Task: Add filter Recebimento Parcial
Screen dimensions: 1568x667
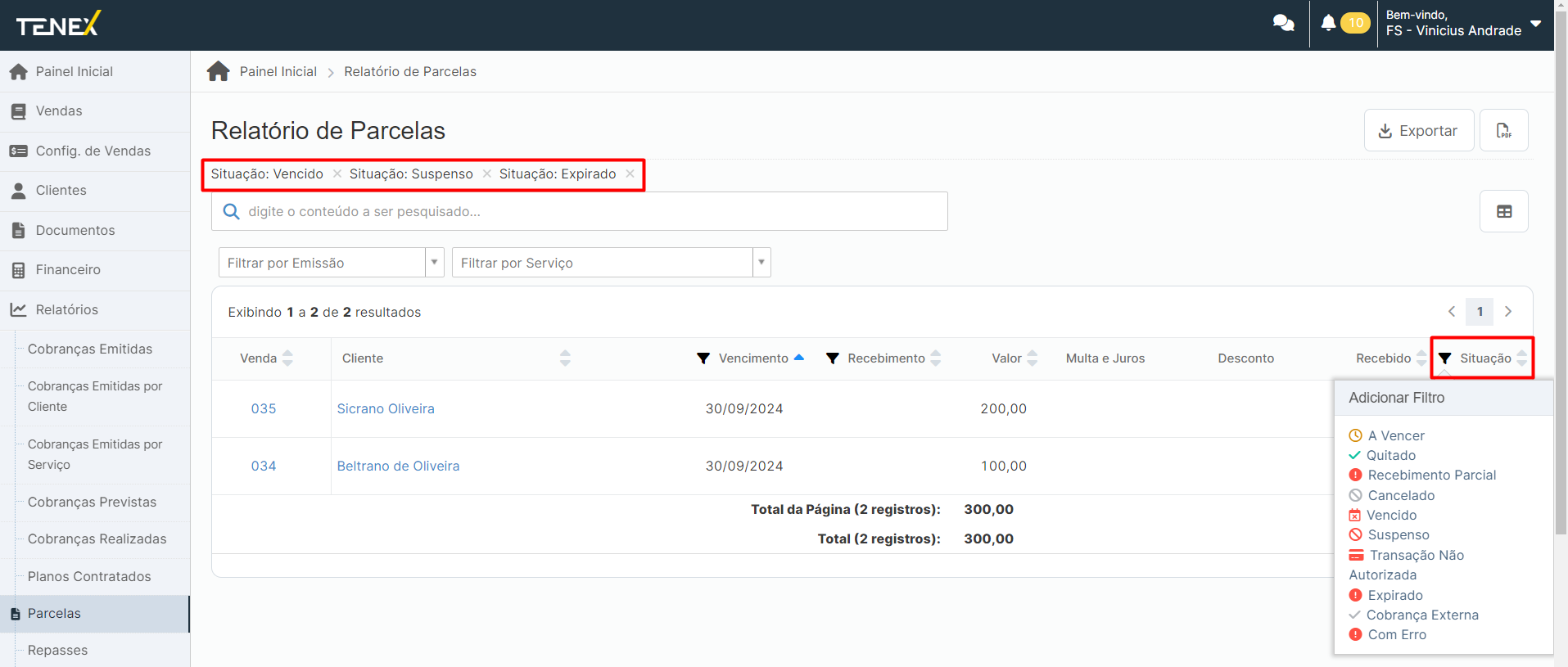Action: point(1422,475)
